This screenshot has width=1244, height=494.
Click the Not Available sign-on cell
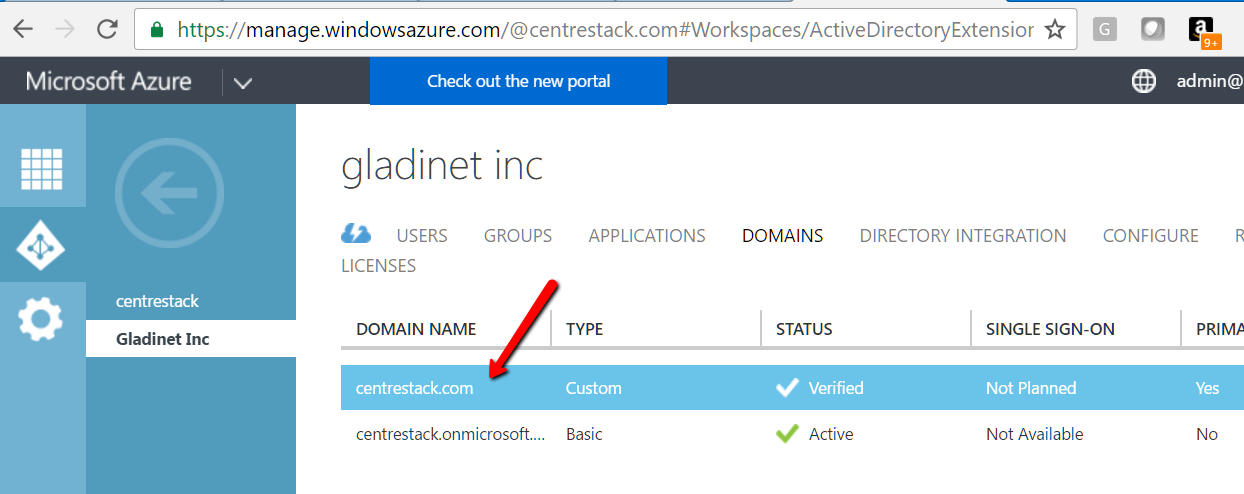click(x=1035, y=434)
